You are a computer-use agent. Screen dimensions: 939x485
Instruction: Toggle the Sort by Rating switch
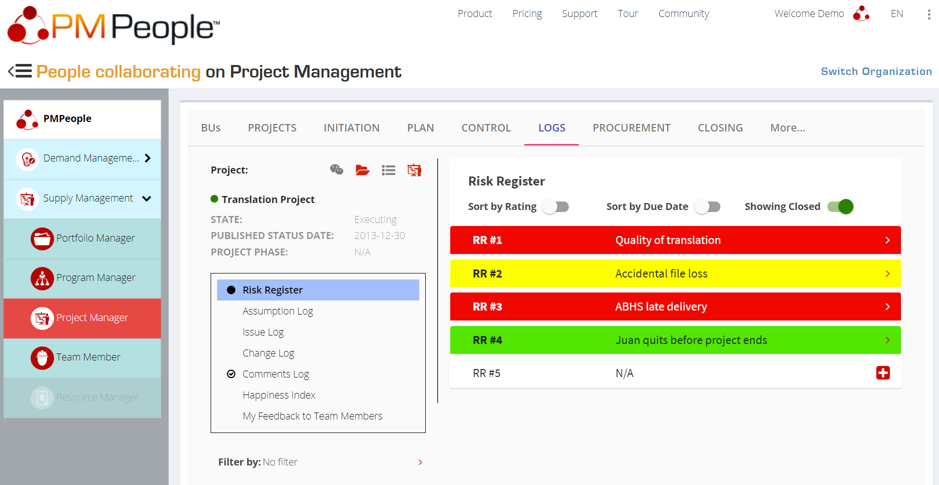coord(555,207)
